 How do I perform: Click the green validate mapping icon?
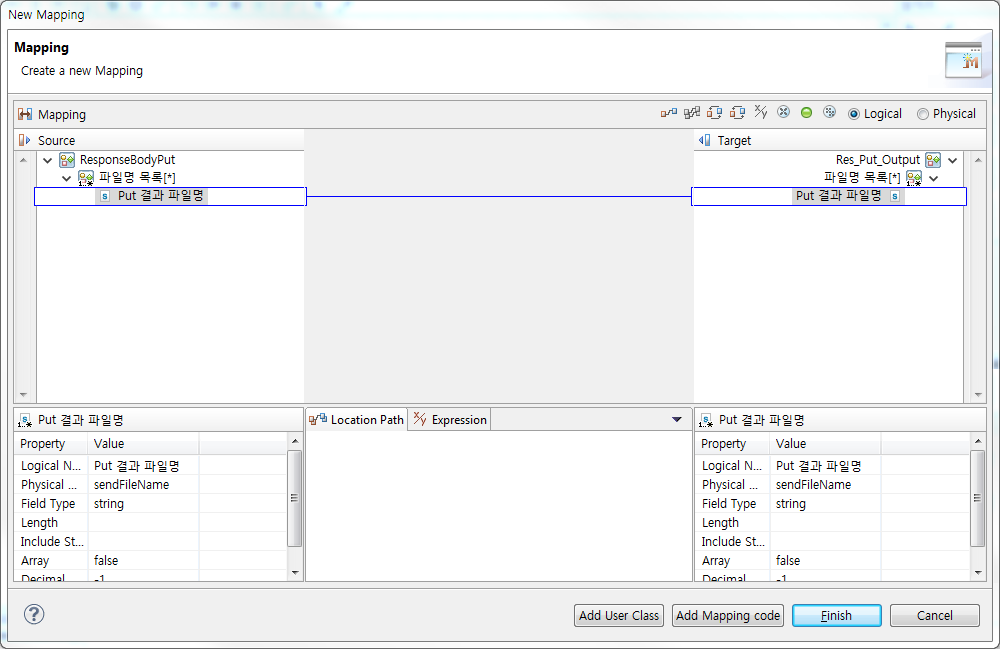(x=806, y=113)
